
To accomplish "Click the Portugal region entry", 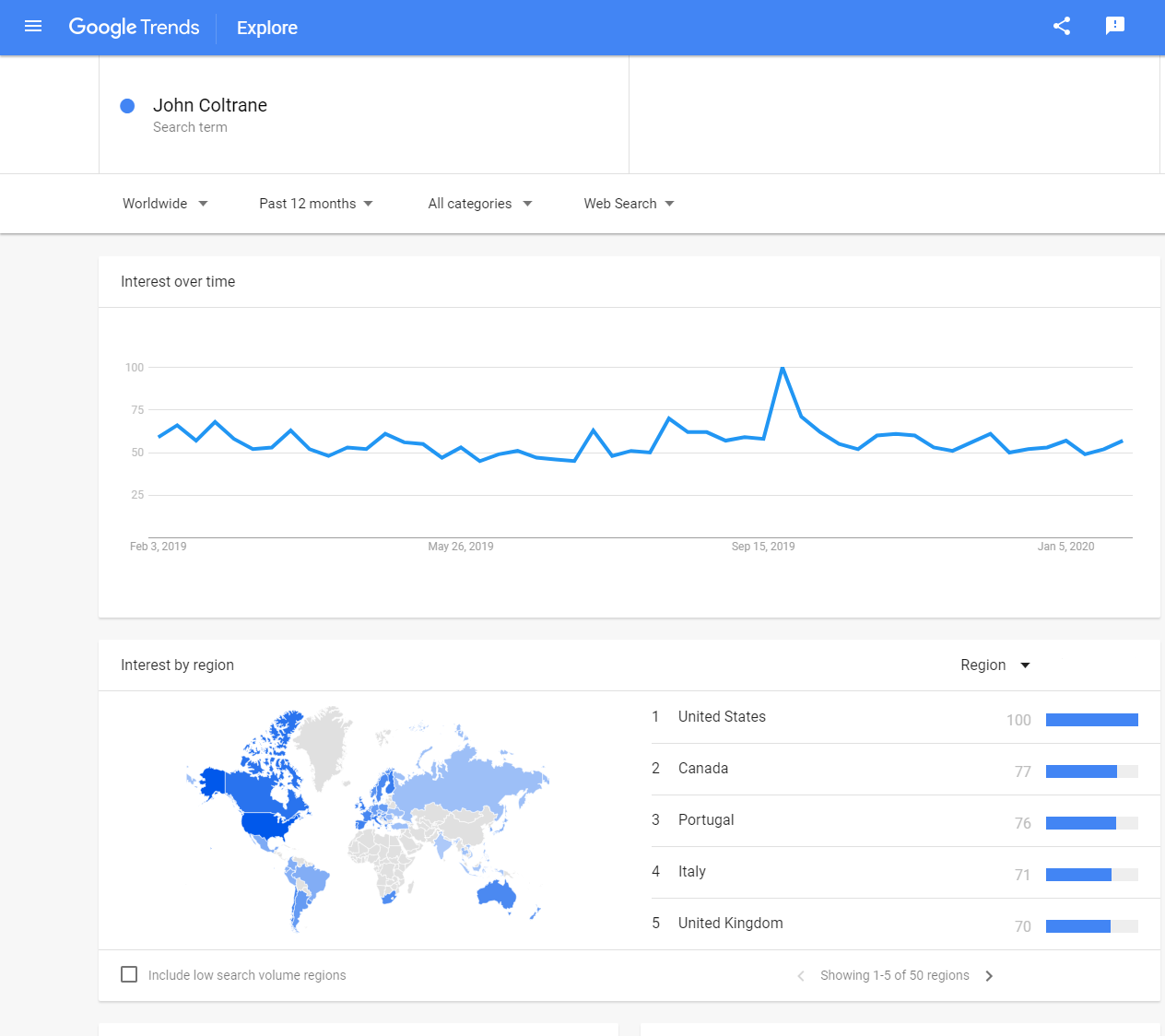I will click(706, 819).
